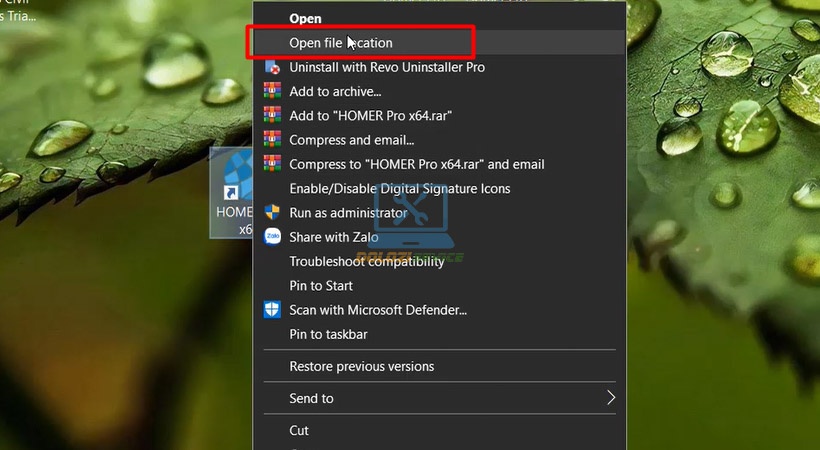Expand the Send to submenu arrow
Viewport: 820px width, 450px height.
coord(610,398)
